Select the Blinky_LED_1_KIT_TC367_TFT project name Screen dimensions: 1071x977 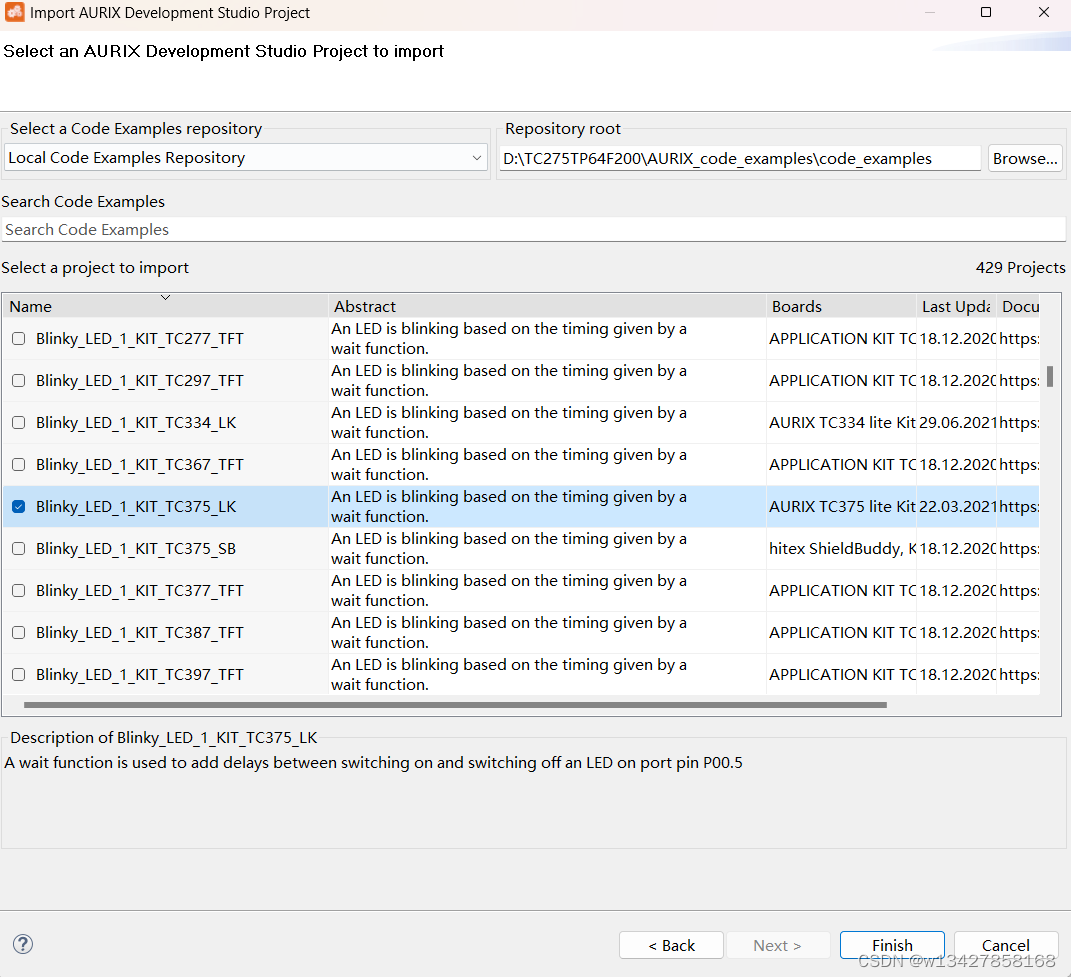point(139,465)
